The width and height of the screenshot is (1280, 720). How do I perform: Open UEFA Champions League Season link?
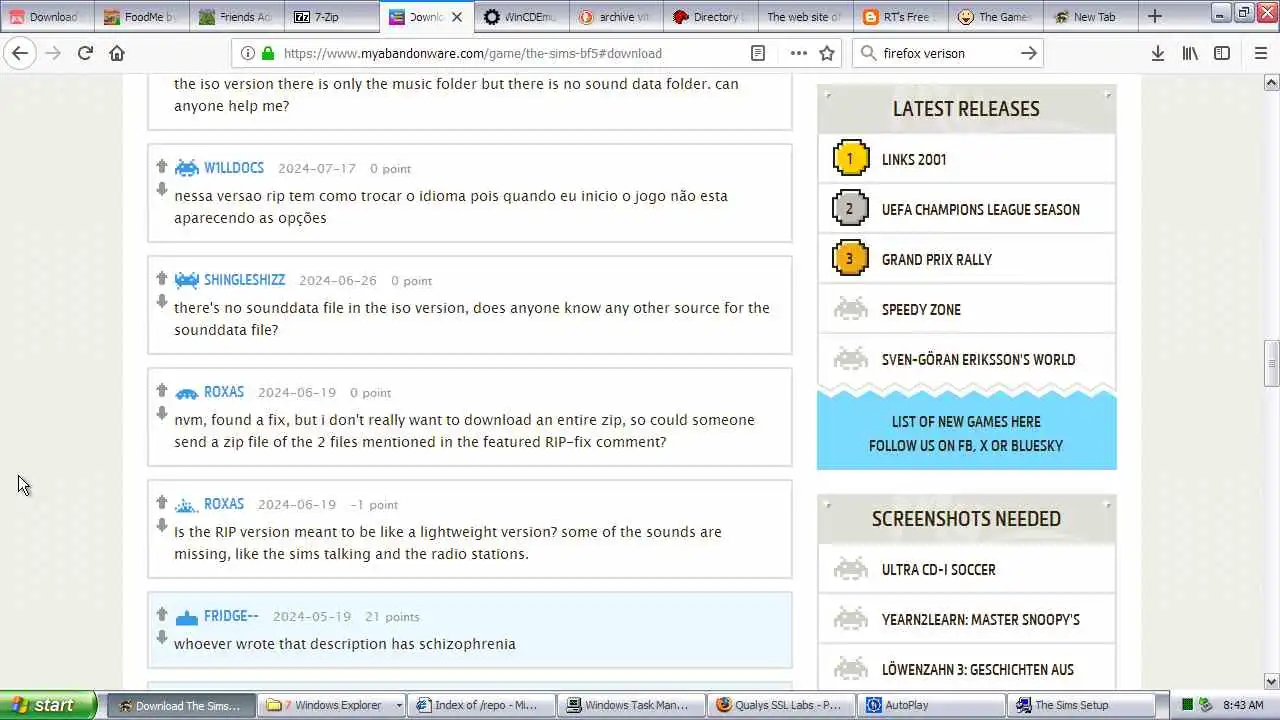[981, 209]
